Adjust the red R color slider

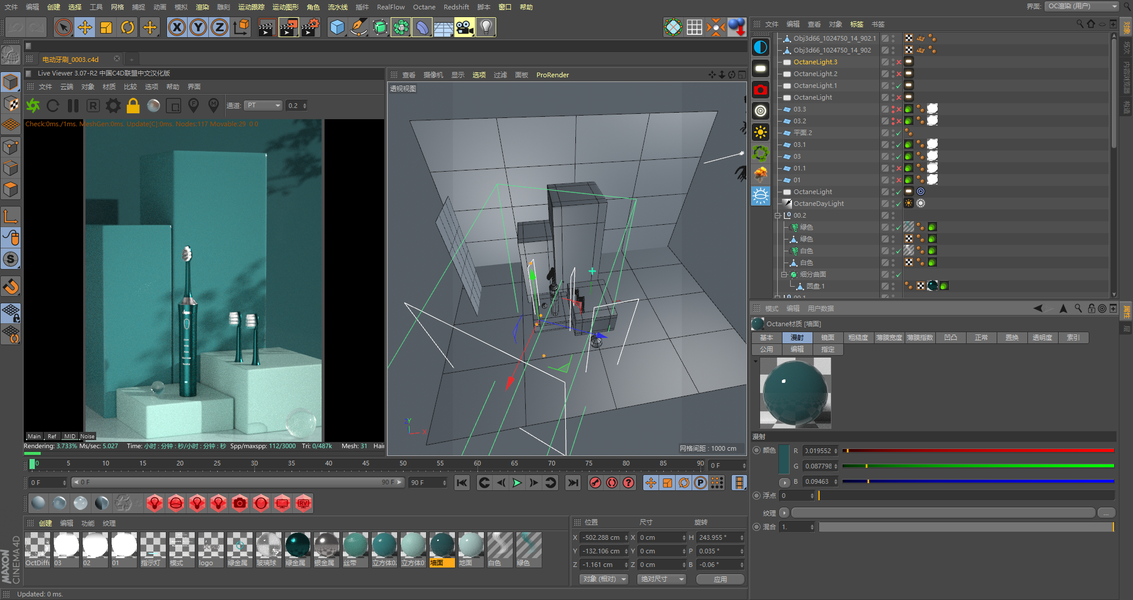point(978,450)
